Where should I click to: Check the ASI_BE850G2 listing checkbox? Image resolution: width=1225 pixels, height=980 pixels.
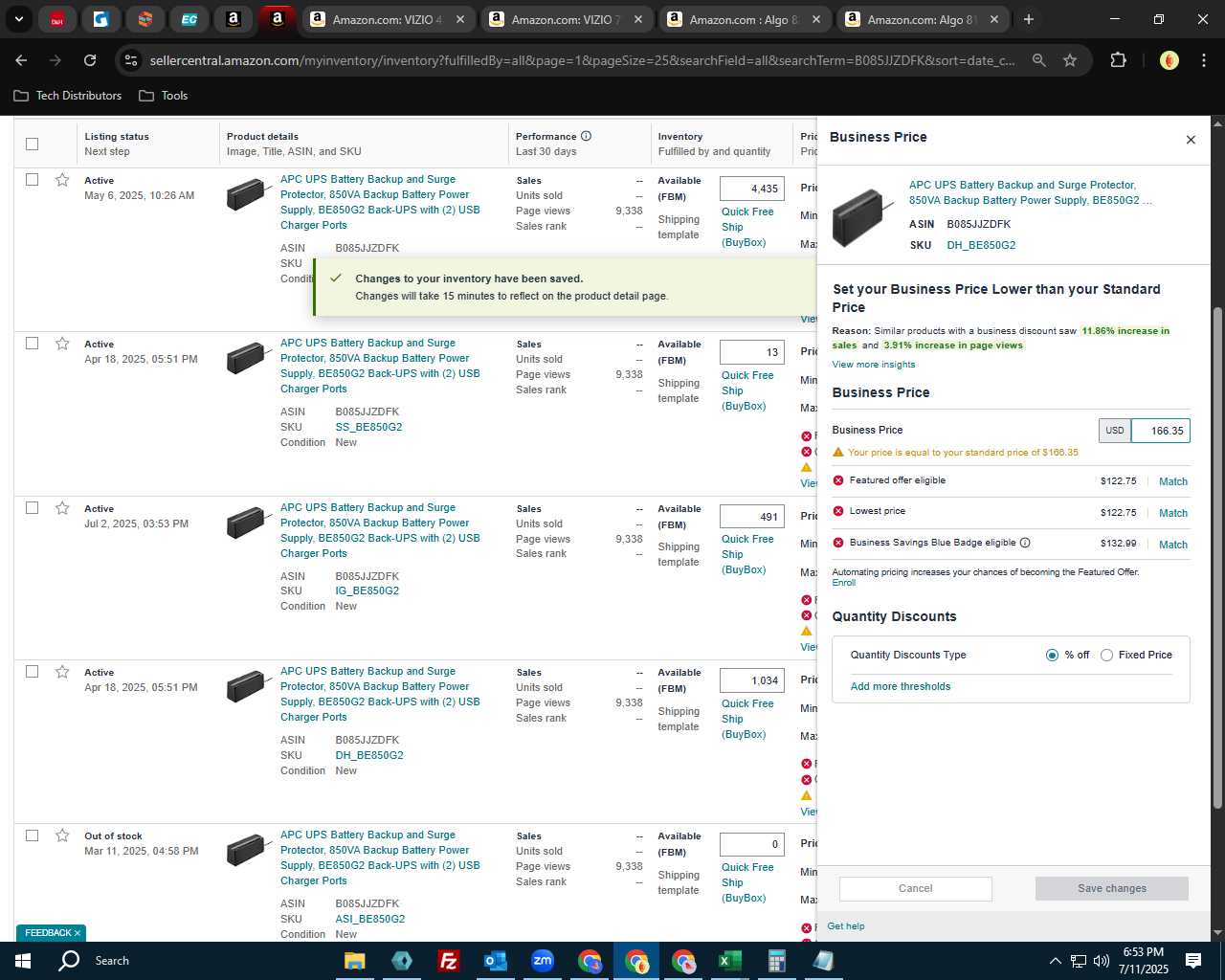point(32,835)
